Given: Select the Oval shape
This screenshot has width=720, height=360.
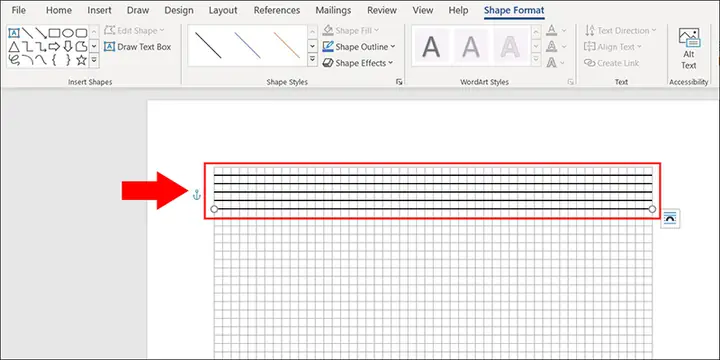Looking at the screenshot, I should [x=68, y=33].
